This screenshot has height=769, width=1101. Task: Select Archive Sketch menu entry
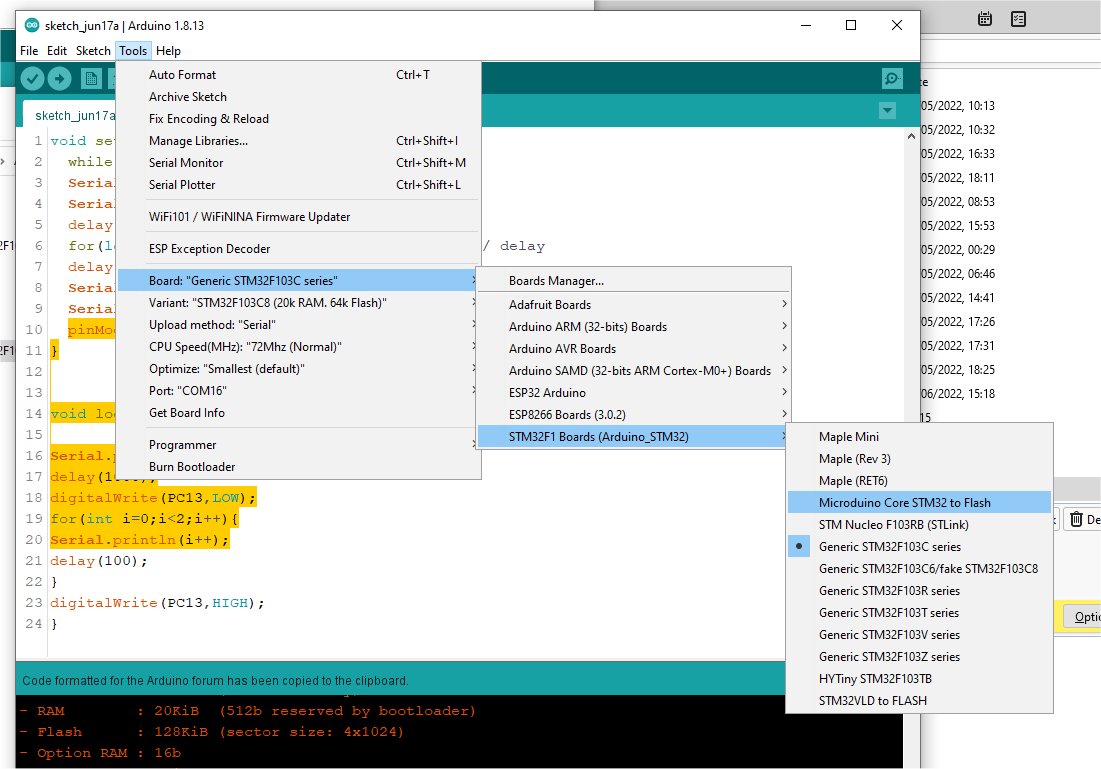tap(299, 97)
